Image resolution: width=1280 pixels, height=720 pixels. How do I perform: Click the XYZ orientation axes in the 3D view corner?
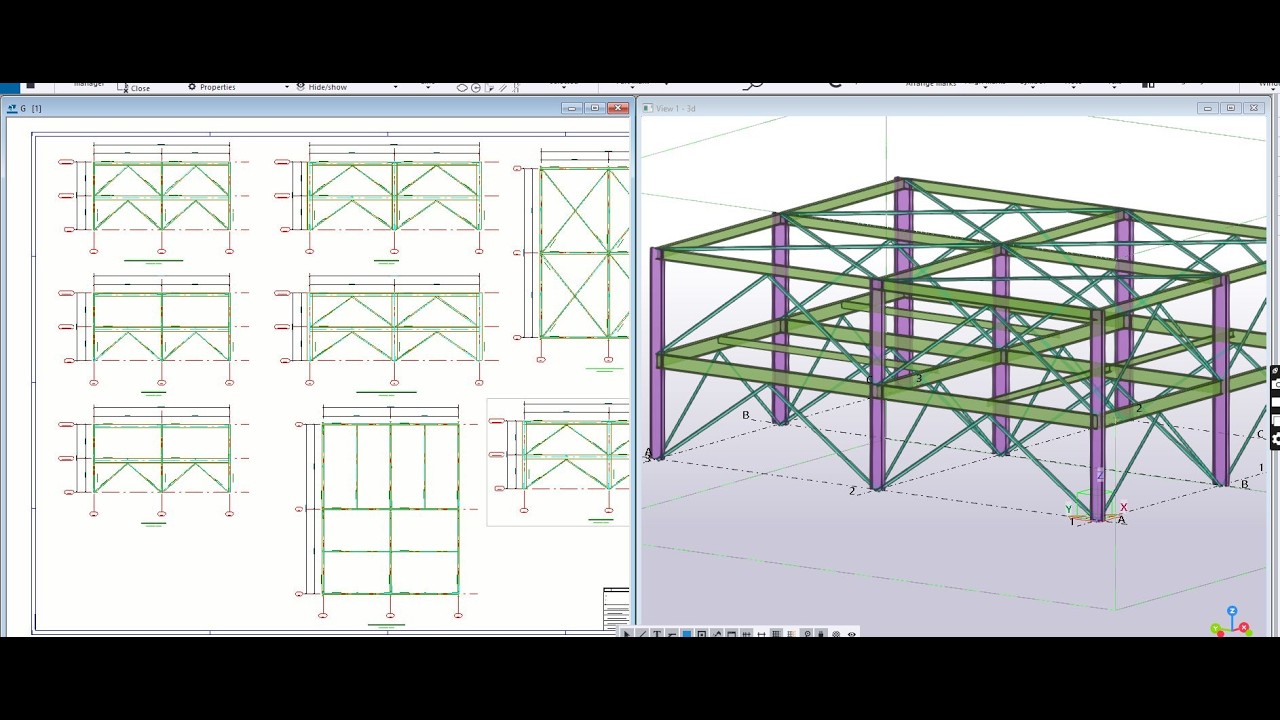coord(1231,622)
